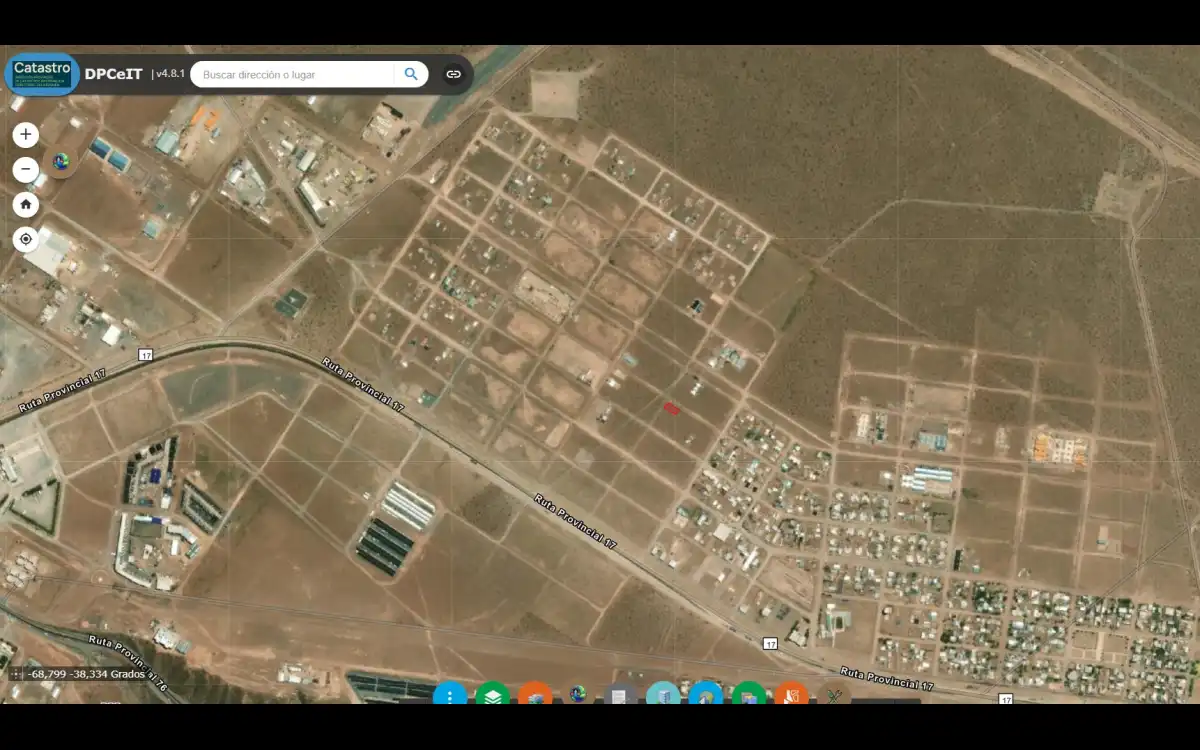Click the search magnifier icon
This screenshot has width=1200, height=750.
411,74
